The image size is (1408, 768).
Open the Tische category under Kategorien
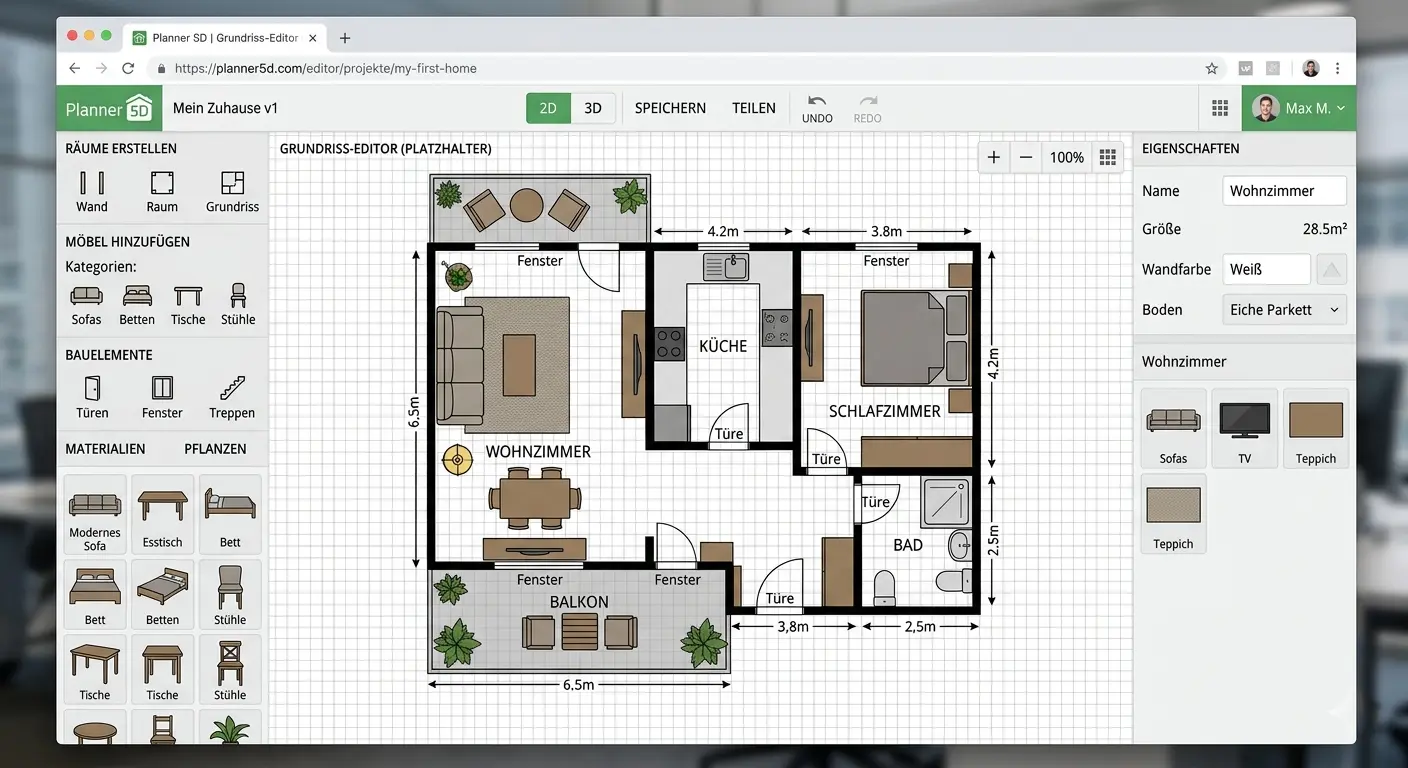(x=188, y=304)
